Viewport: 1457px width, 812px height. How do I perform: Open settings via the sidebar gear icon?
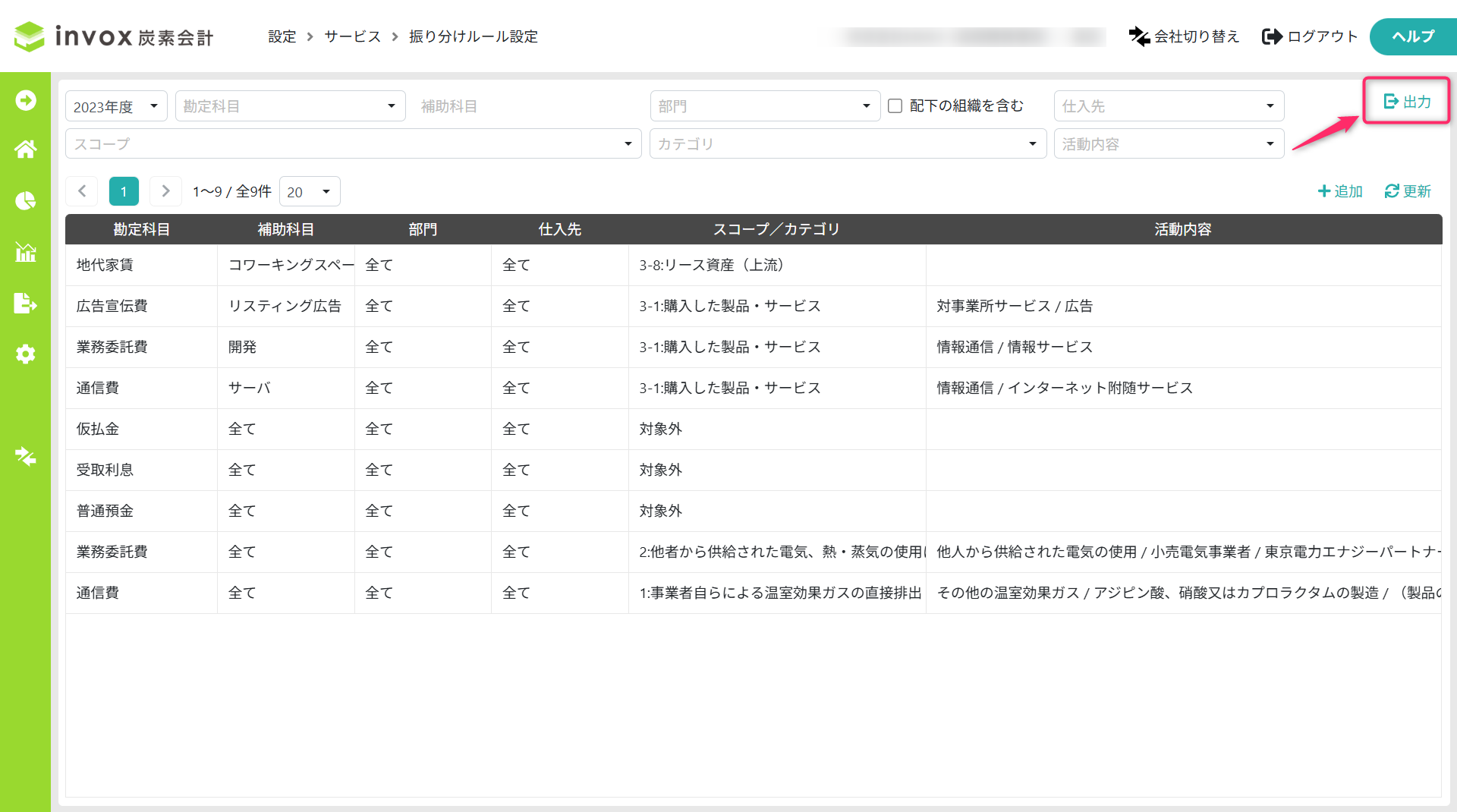pos(25,354)
